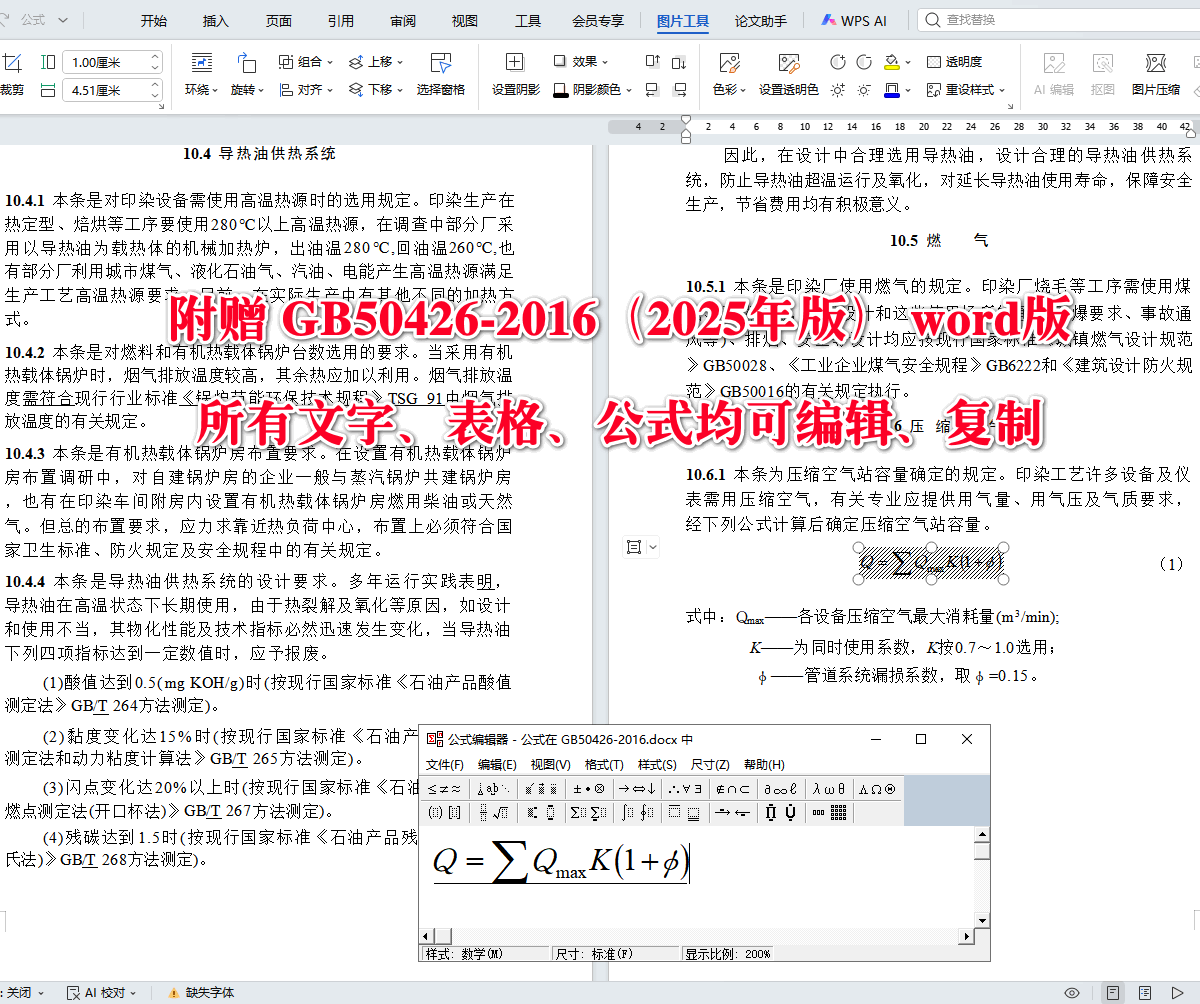
Task: Click the picture outline color swatch
Action: [892, 90]
